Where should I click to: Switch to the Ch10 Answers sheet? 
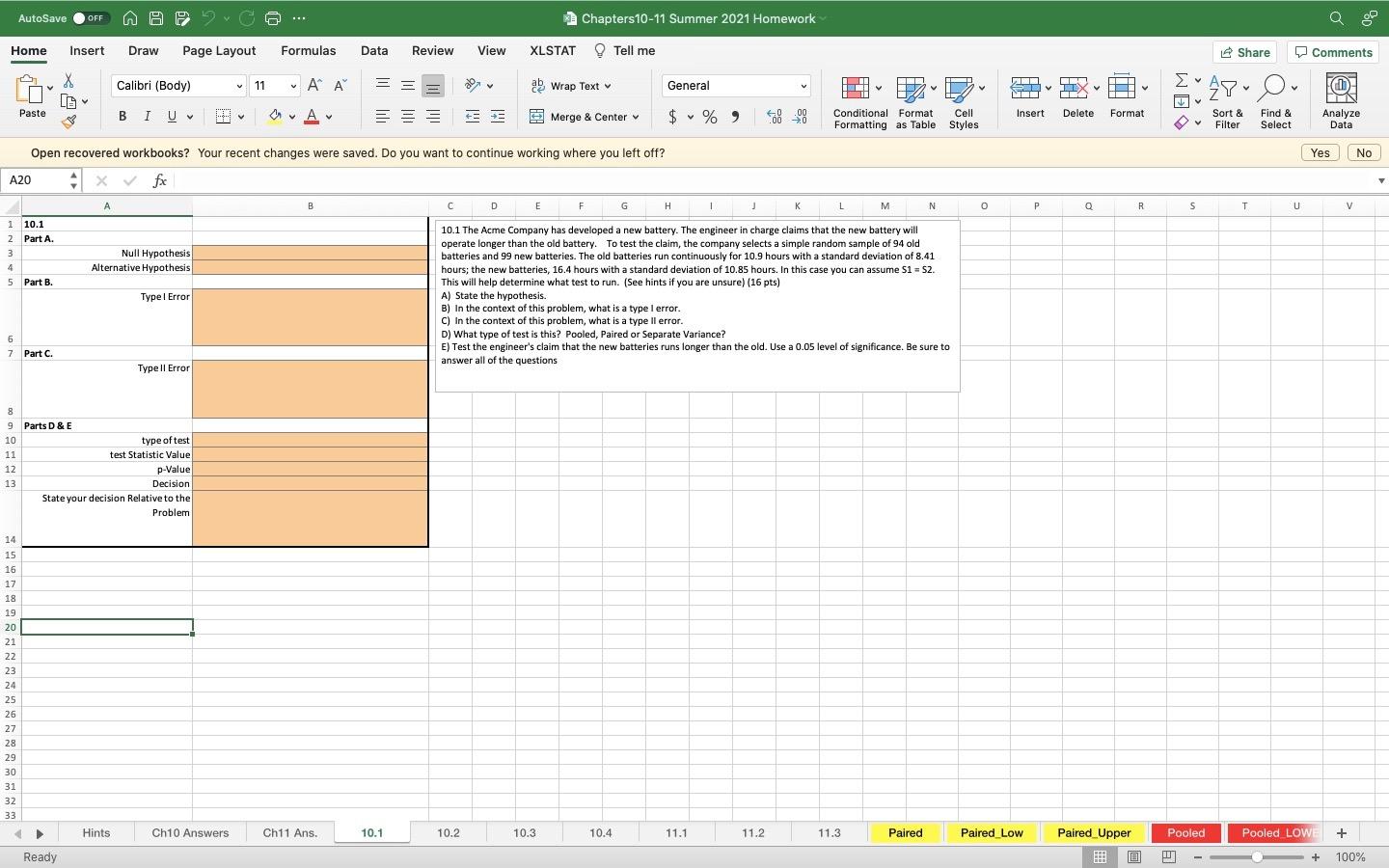190,833
